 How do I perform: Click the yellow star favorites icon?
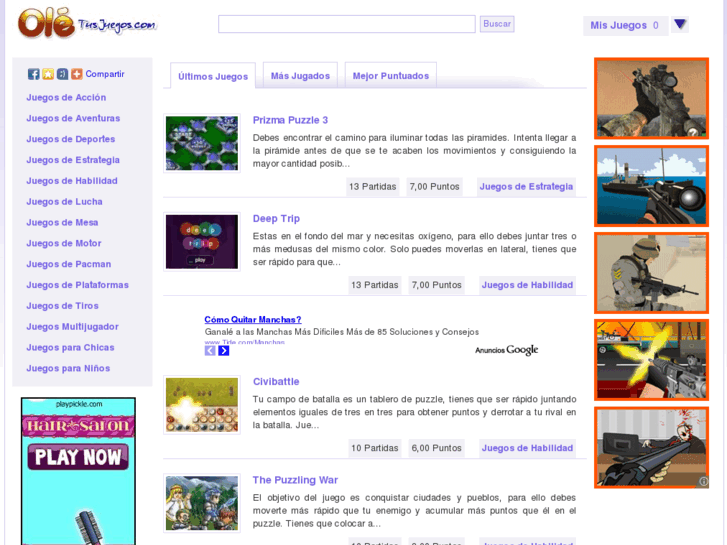tap(48, 74)
